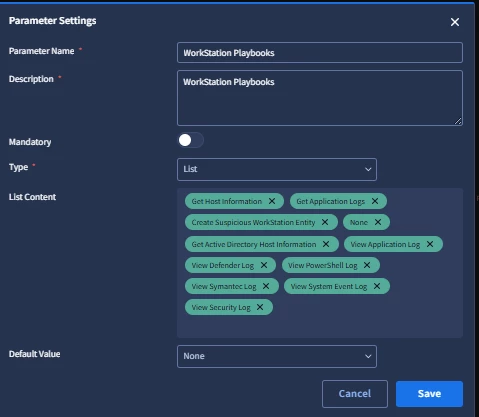Remove the View Symantec Log tag
This screenshot has height=417, width=479.
click(266, 286)
